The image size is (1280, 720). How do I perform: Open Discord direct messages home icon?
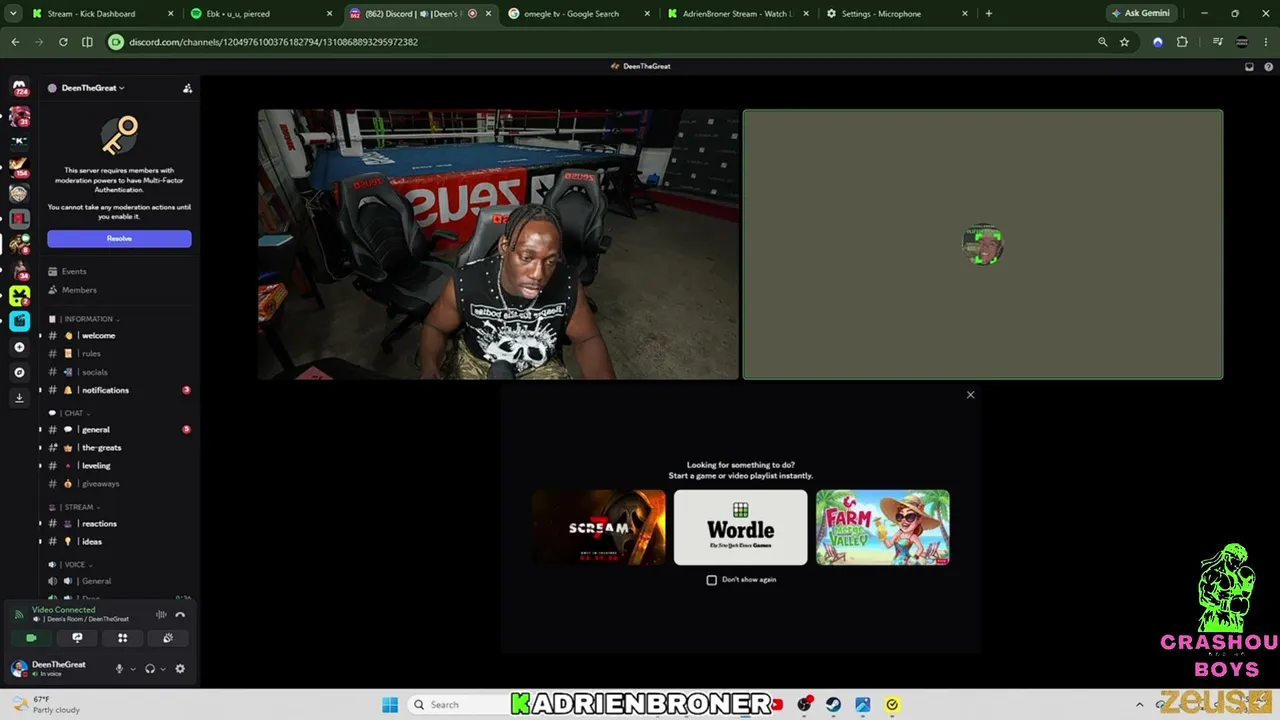pos(20,88)
